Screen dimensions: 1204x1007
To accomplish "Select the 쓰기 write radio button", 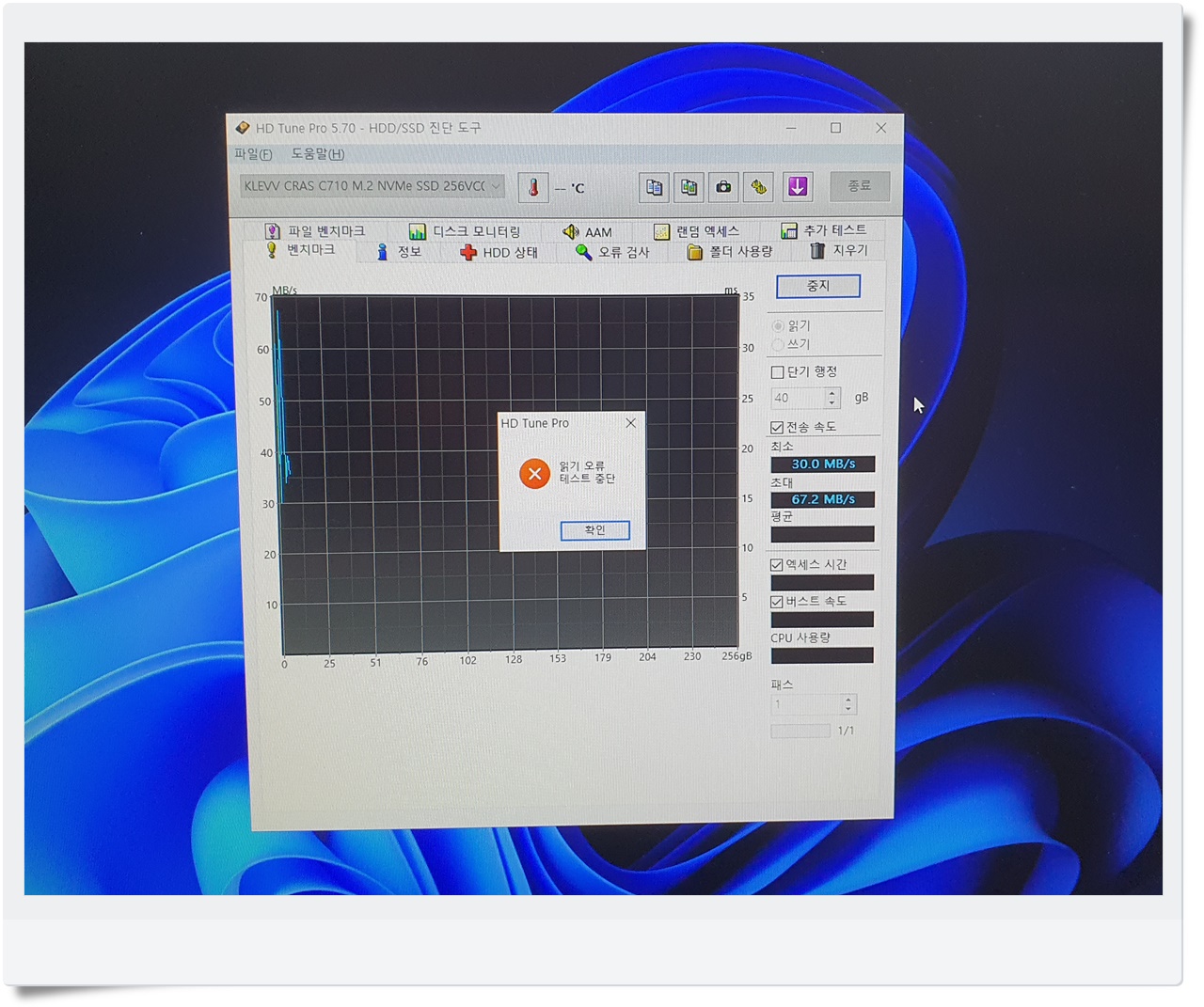I will click(x=778, y=345).
